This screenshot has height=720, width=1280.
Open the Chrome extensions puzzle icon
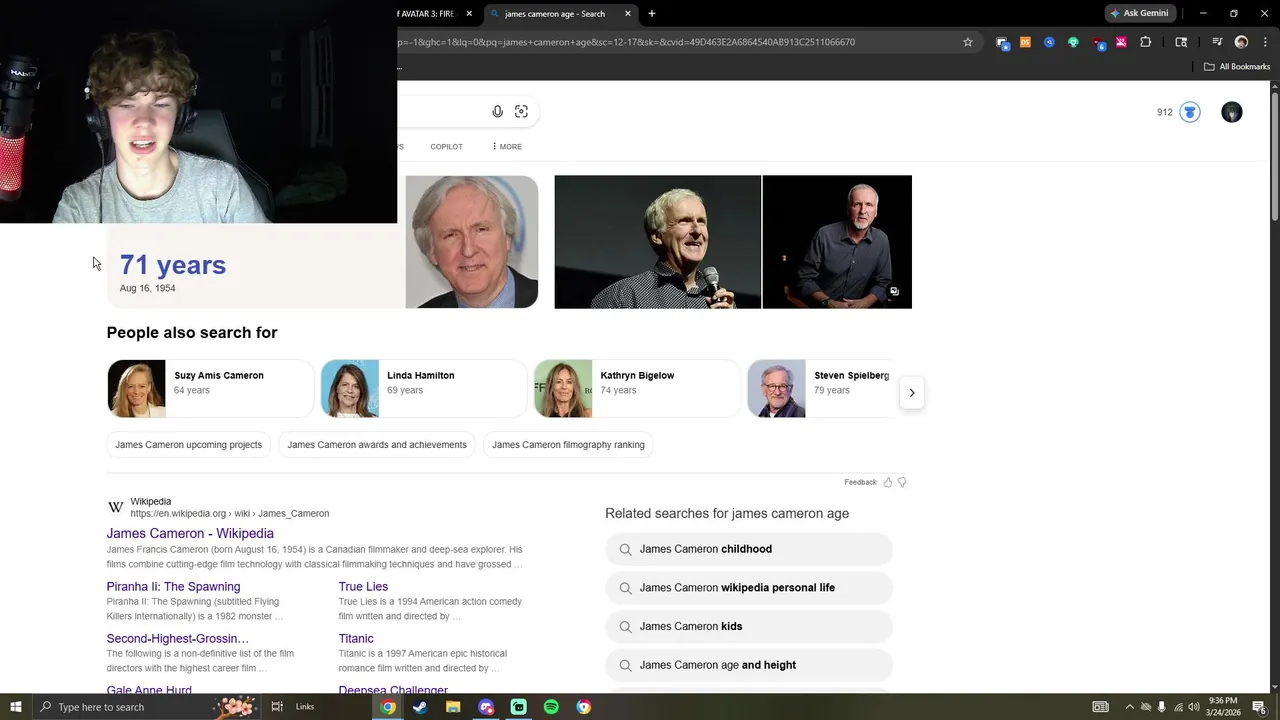pos(1146,42)
